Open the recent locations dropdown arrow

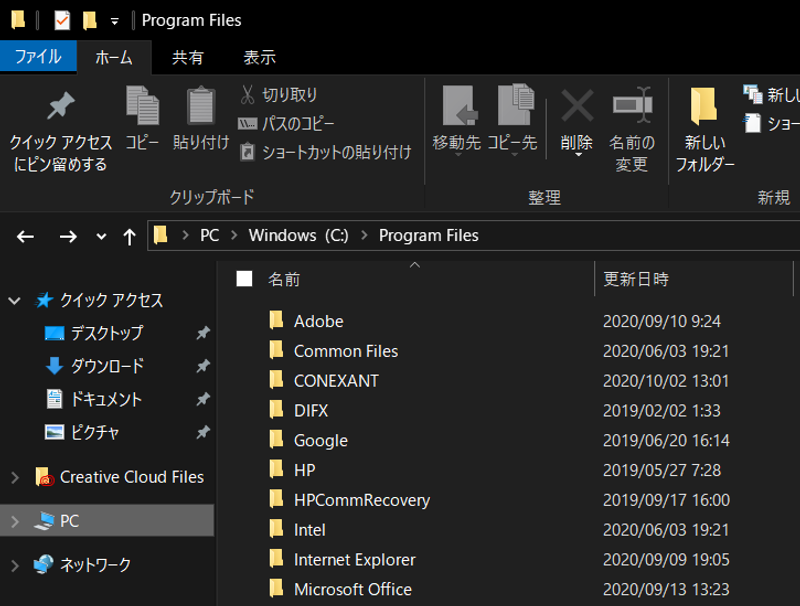101,237
